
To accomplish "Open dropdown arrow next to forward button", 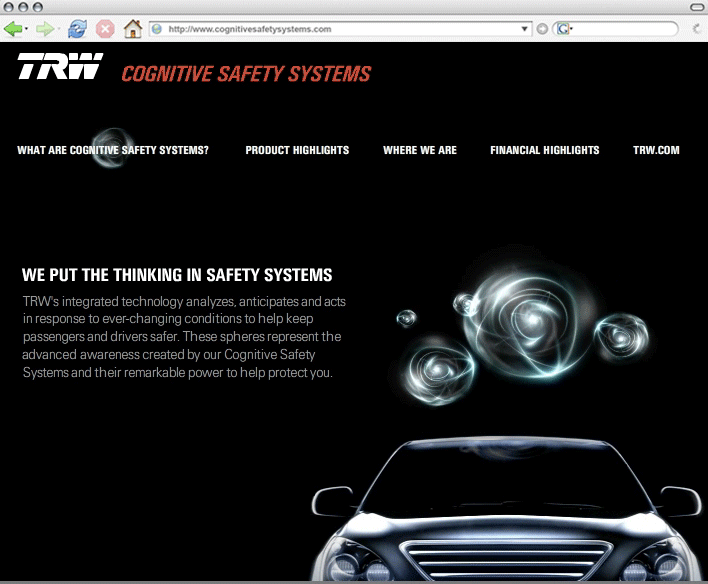I will tap(59, 29).
